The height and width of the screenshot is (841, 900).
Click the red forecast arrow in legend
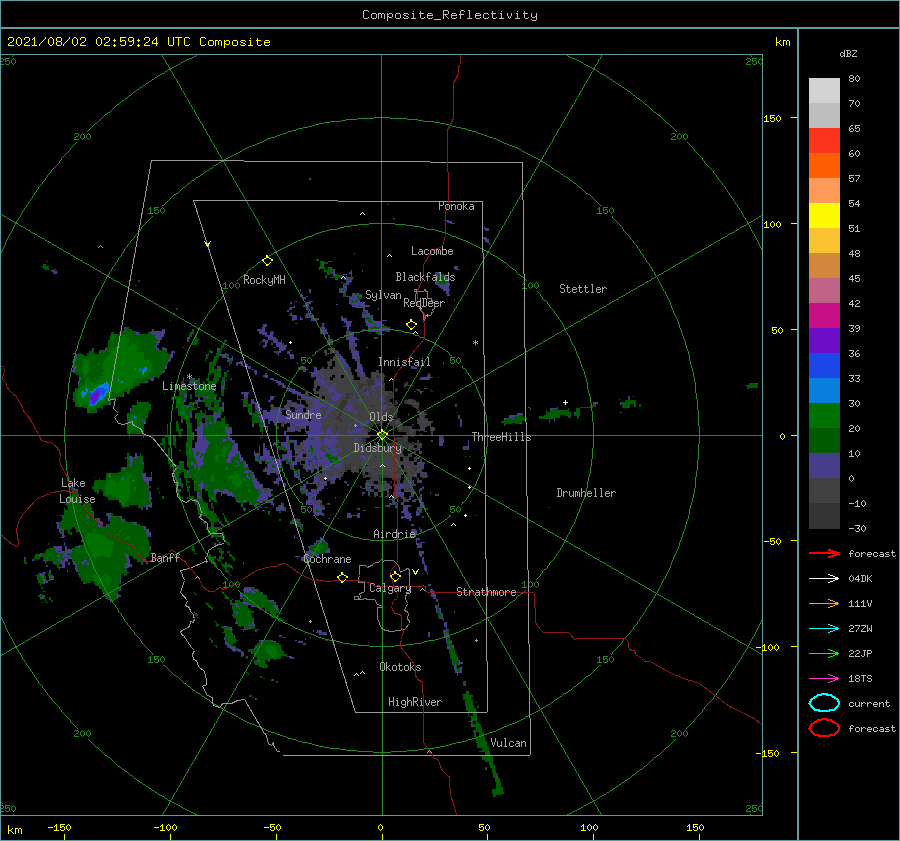(824, 553)
